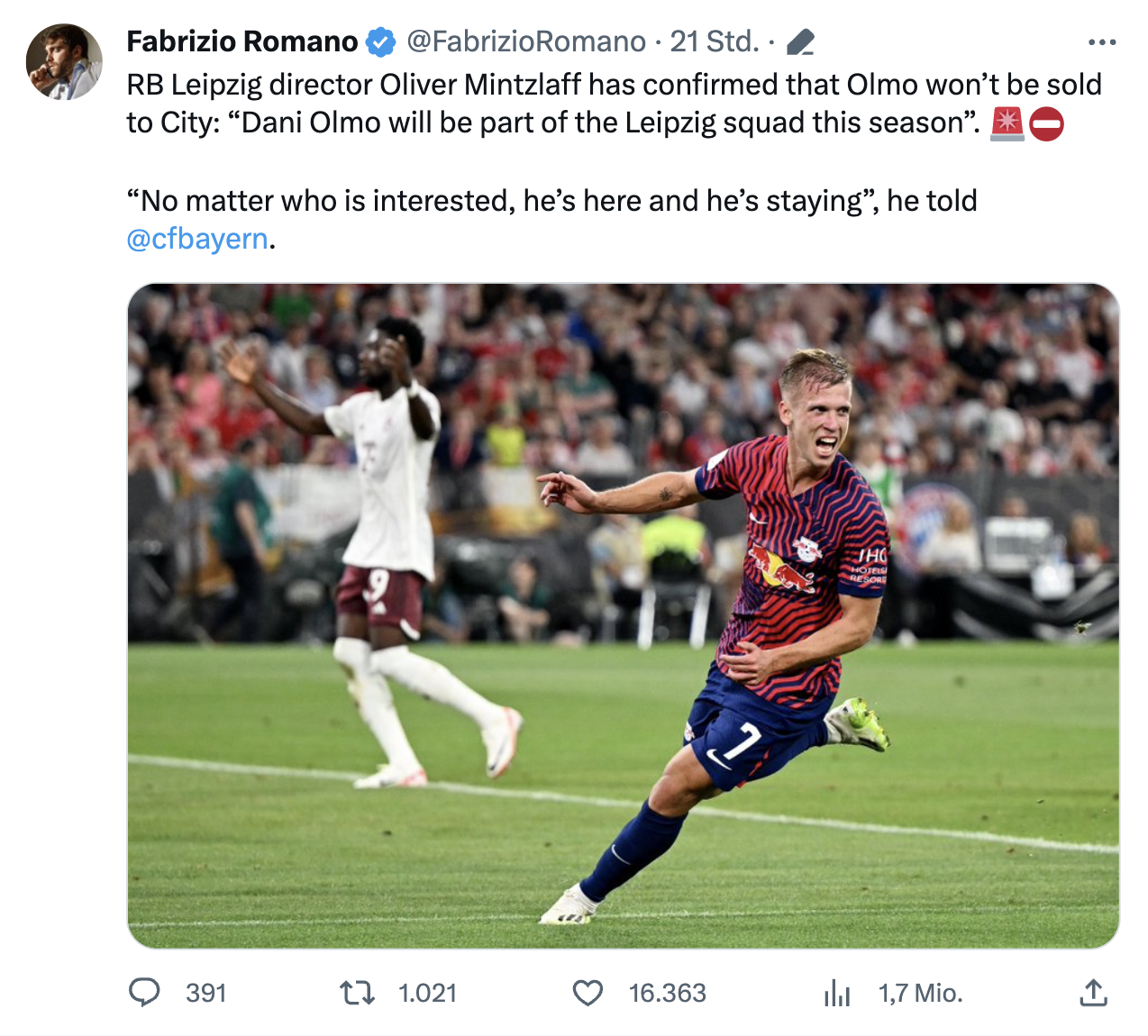Click the no-entry sign emoji
Image resolution: width=1148 pixels, height=1036 pixels.
pyautogui.click(x=1046, y=123)
